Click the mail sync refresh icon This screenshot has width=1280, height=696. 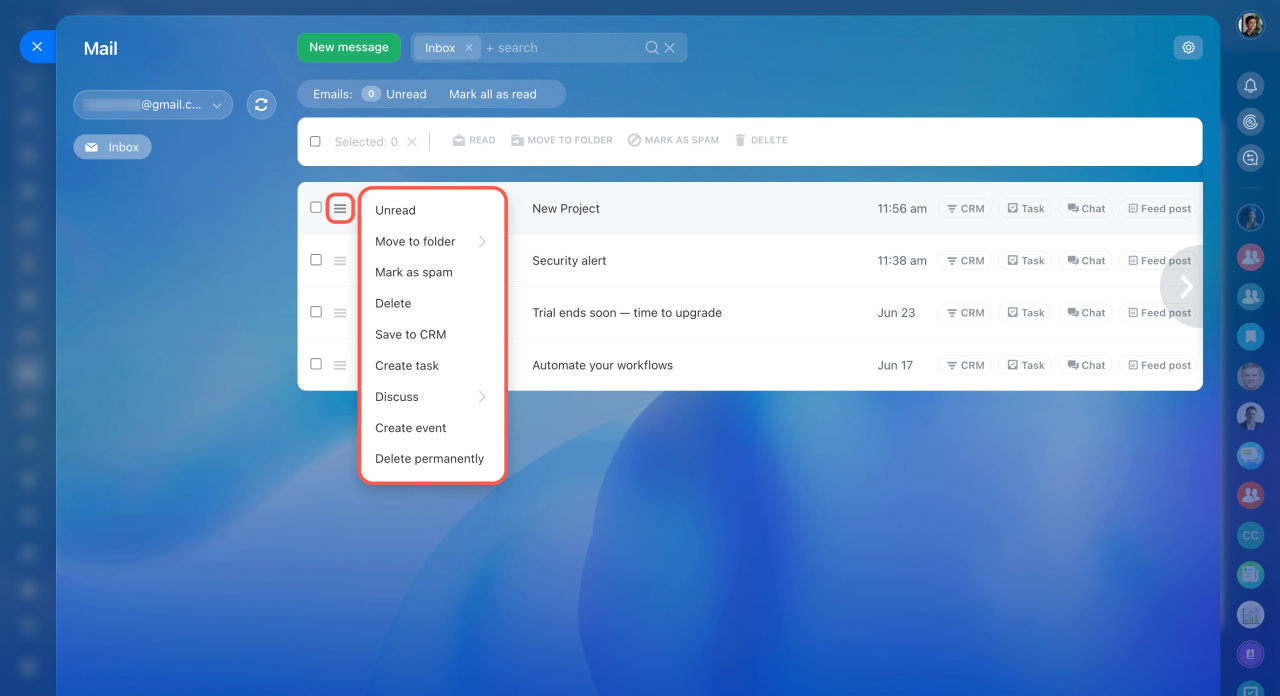pos(261,105)
